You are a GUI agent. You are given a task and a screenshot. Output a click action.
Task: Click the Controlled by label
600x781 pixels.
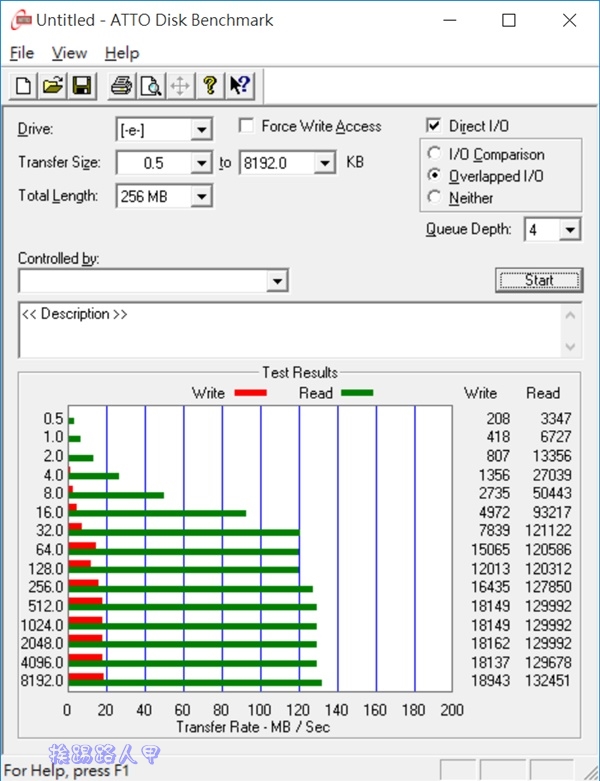coord(59,259)
